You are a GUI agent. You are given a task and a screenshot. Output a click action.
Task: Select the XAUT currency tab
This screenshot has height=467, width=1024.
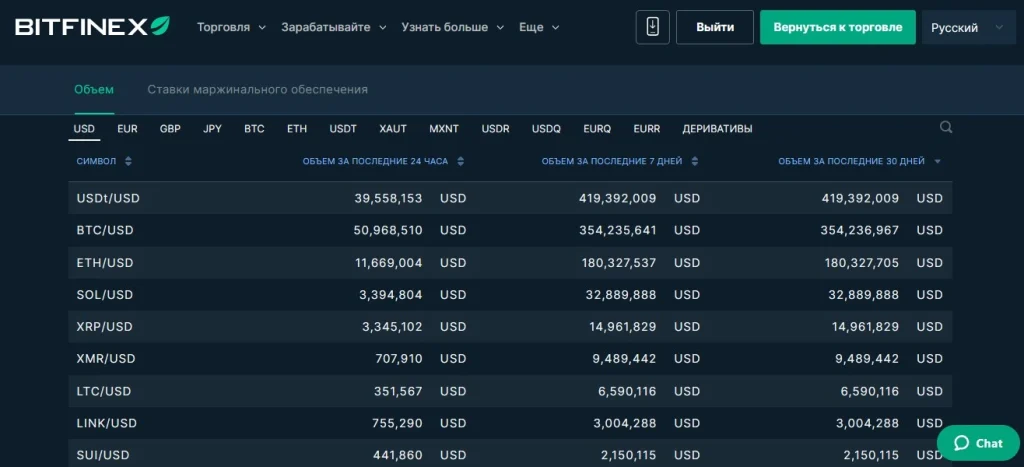pos(393,129)
